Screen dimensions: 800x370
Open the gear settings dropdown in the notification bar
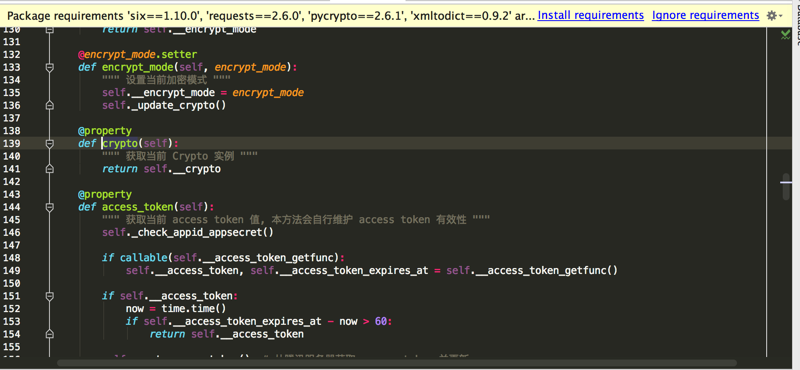(774, 16)
